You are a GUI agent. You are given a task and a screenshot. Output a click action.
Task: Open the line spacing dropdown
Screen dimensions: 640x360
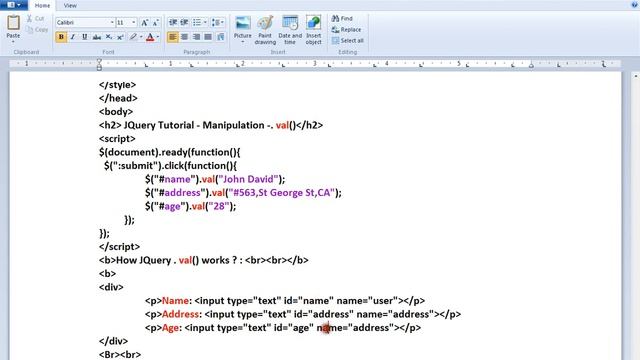click(x=218, y=22)
